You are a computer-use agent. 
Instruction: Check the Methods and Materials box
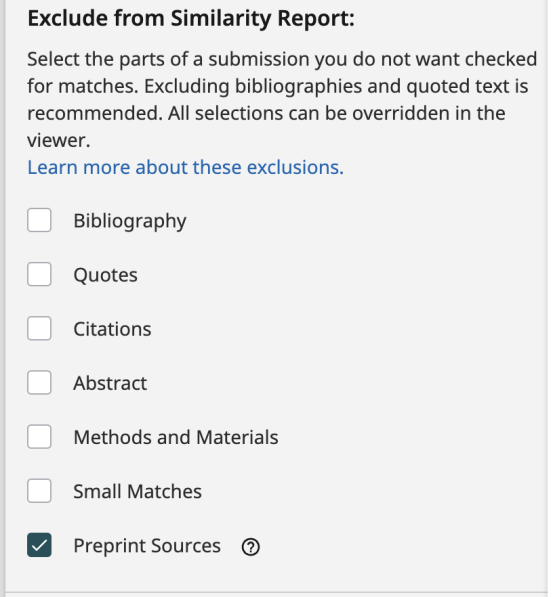[39, 437]
